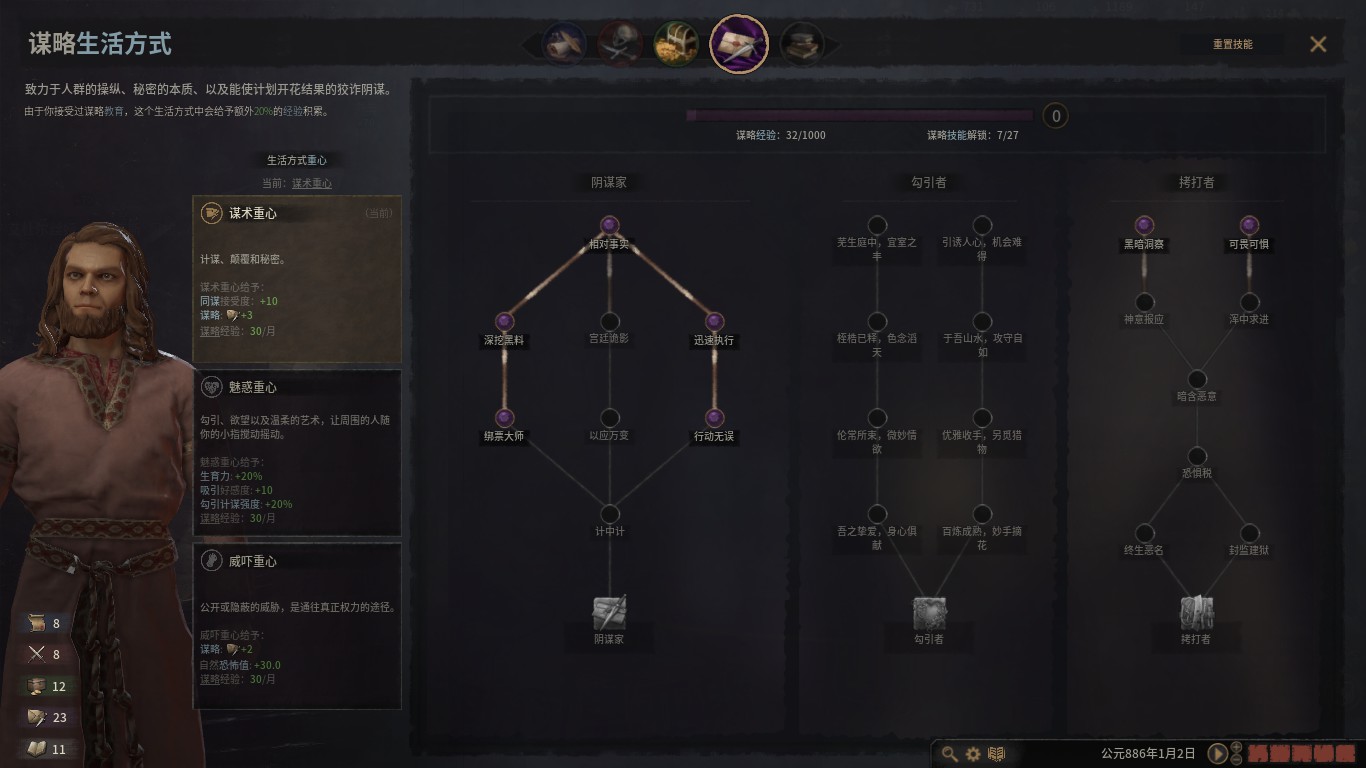Viewport: 1366px width, 768px height.
Task: Select the learning lifestyle books icon
Action: click(803, 44)
